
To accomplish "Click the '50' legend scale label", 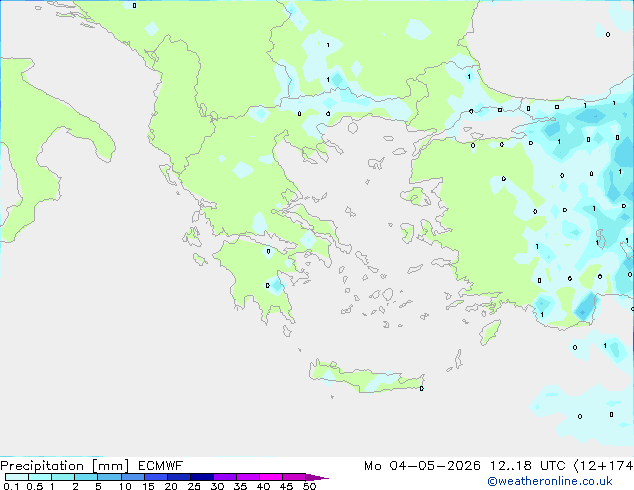I will coord(309,486).
